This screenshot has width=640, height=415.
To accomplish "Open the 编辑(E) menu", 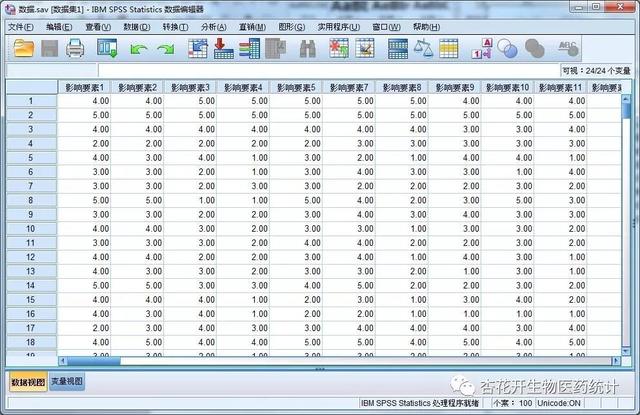I will [x=59, y=27].
